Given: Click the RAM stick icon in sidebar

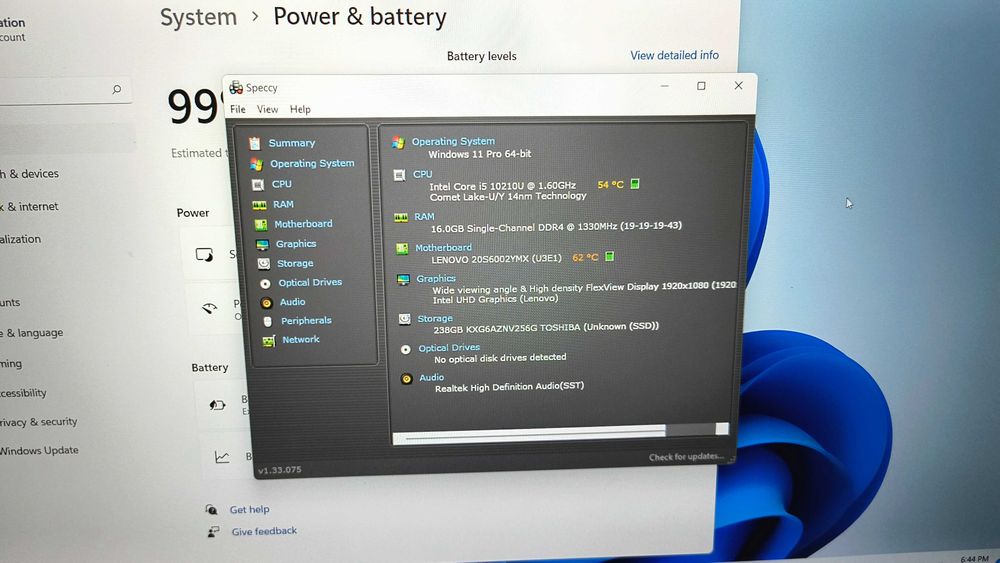Looking at the screenshot, I should pyautogui.click(x=259, y=205).
